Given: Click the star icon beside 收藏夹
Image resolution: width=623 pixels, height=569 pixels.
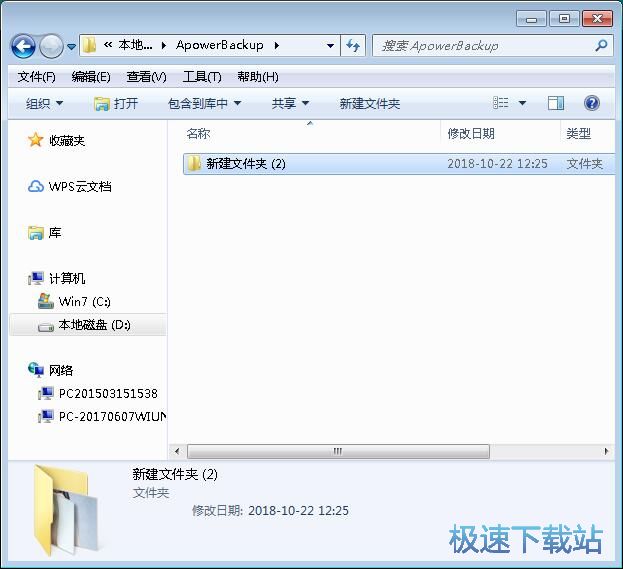Looking at the screenshot, I should point(35,140).
